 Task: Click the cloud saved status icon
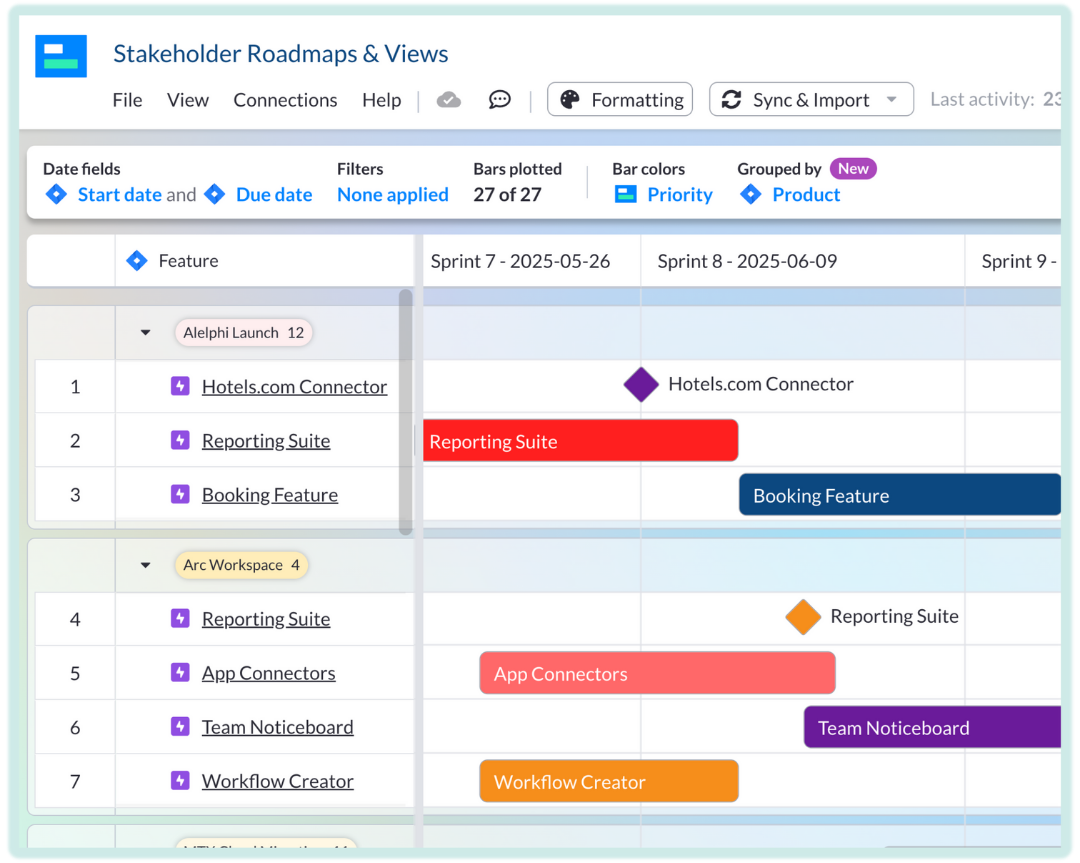(x=448, y=101)
